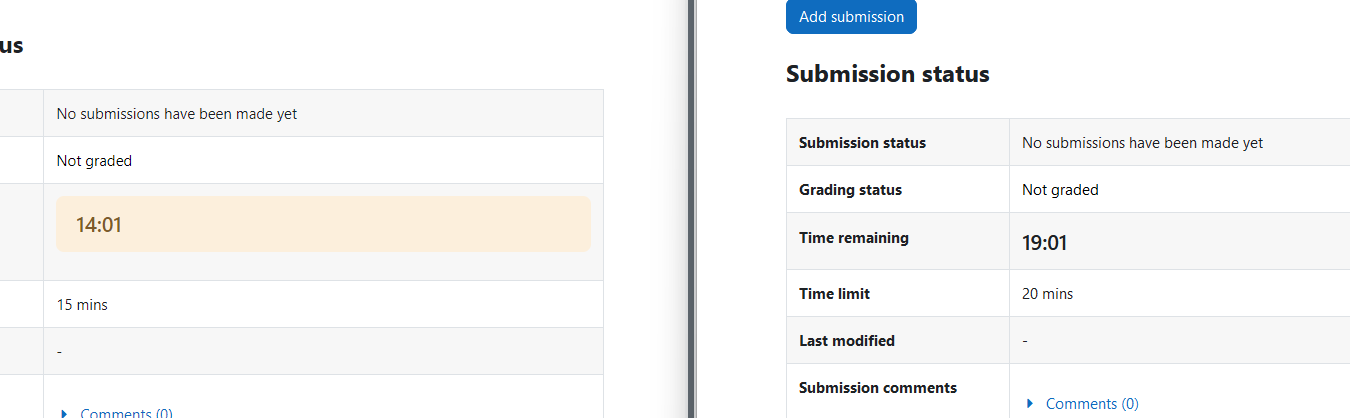Image resolution: width=1350 pixels, height=418 pixels.
Task: Click the Submission comments row label
Action: click(x=878, y=388)
